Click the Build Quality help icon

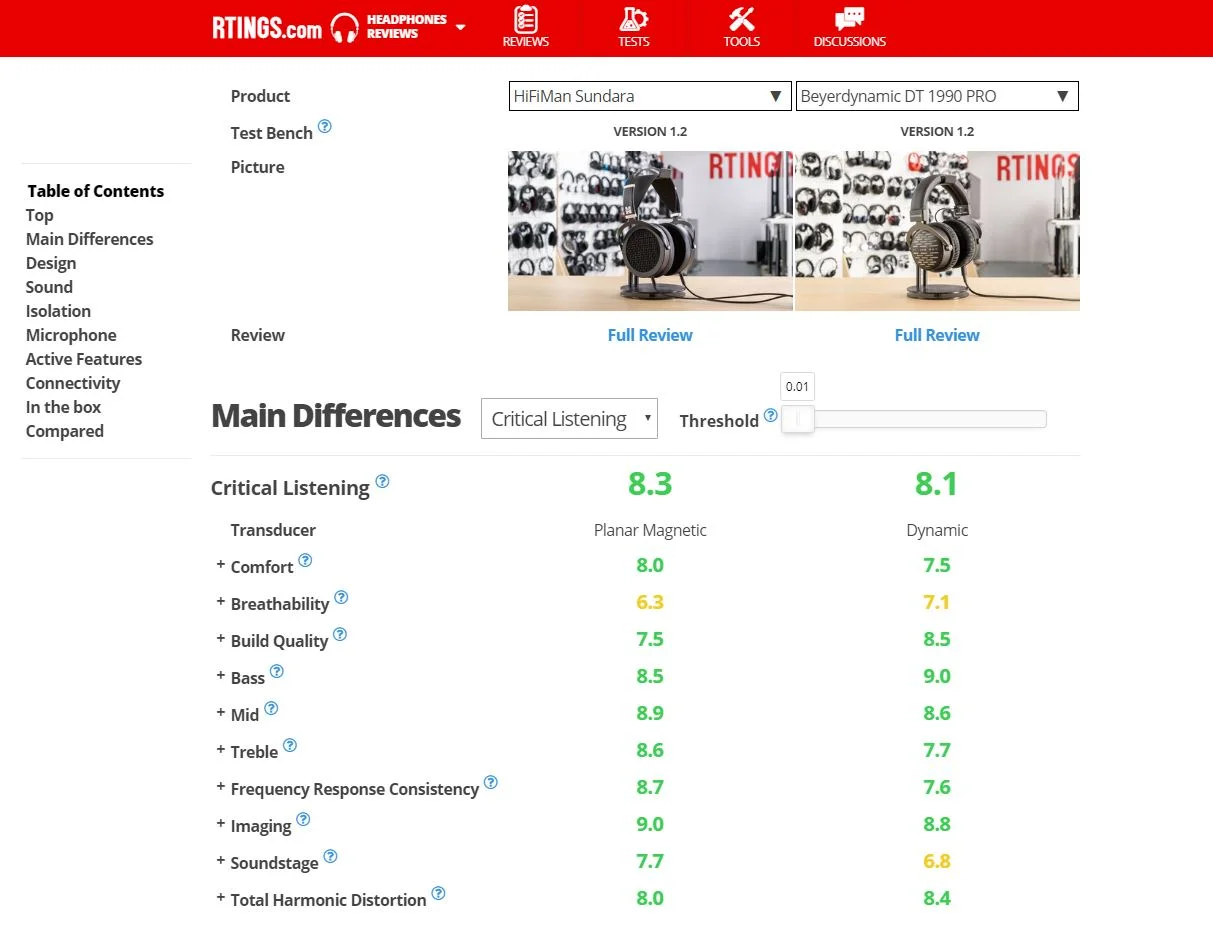pyautogui.click(x=340, y=634)
